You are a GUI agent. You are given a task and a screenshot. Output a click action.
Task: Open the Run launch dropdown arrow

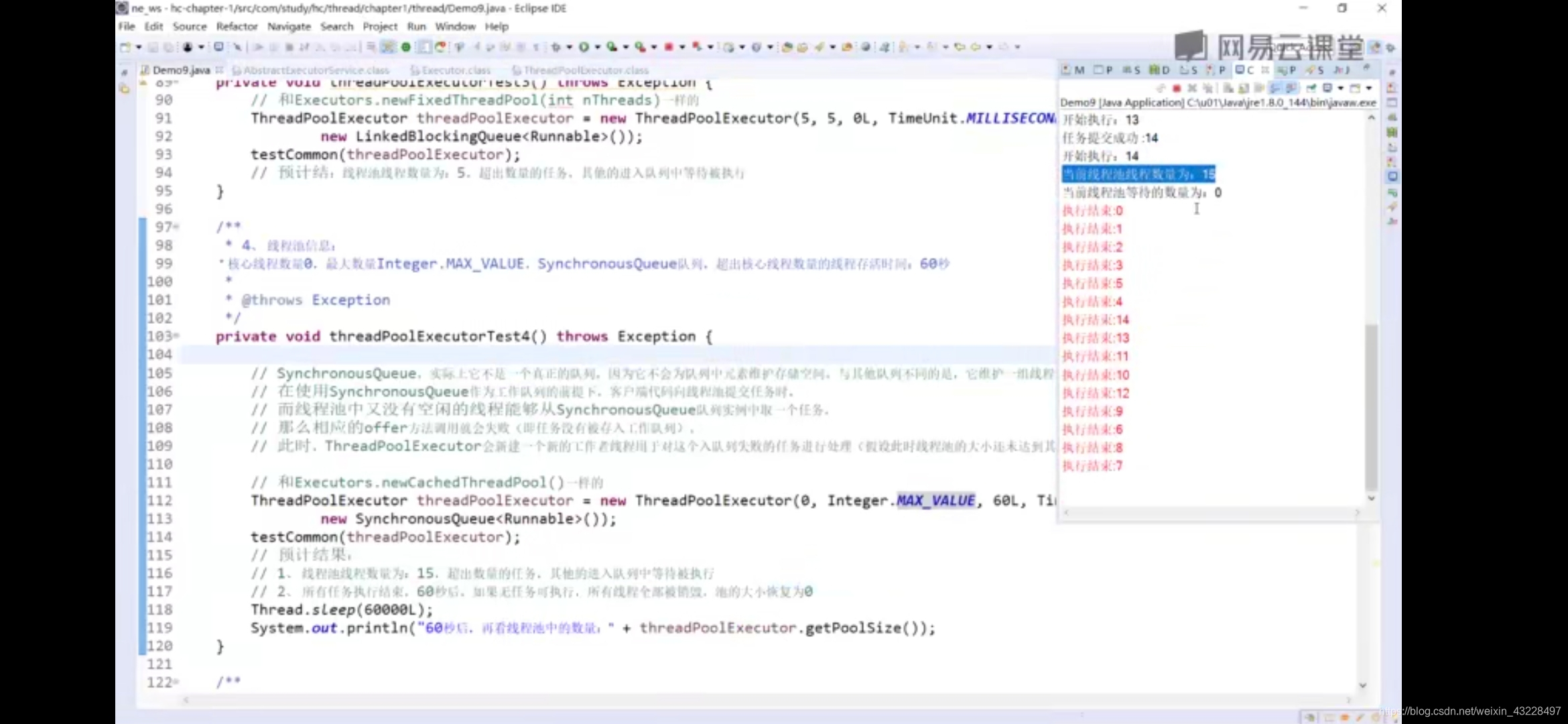[597, 47]
